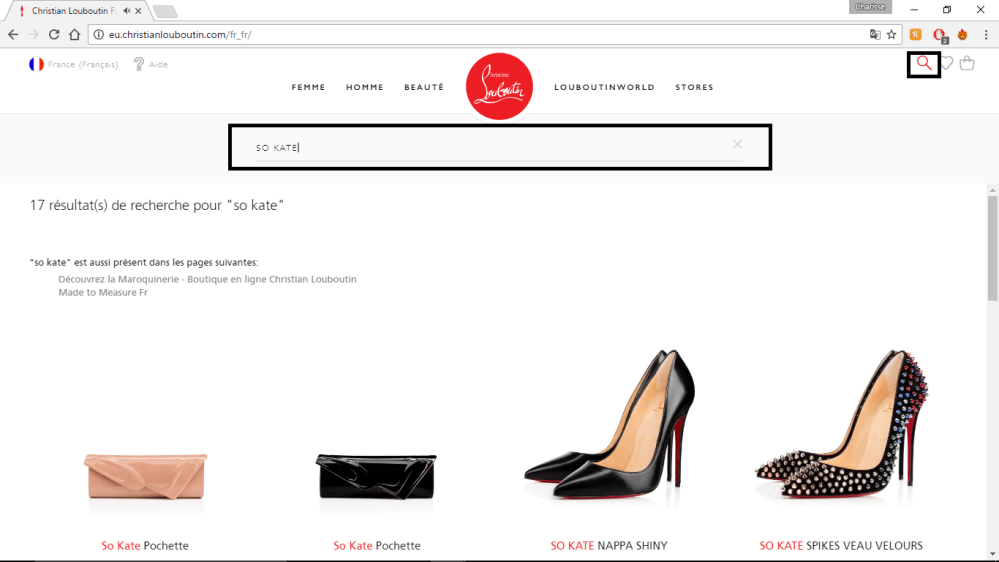Click the Aide question mark icon

pos(139,64)
